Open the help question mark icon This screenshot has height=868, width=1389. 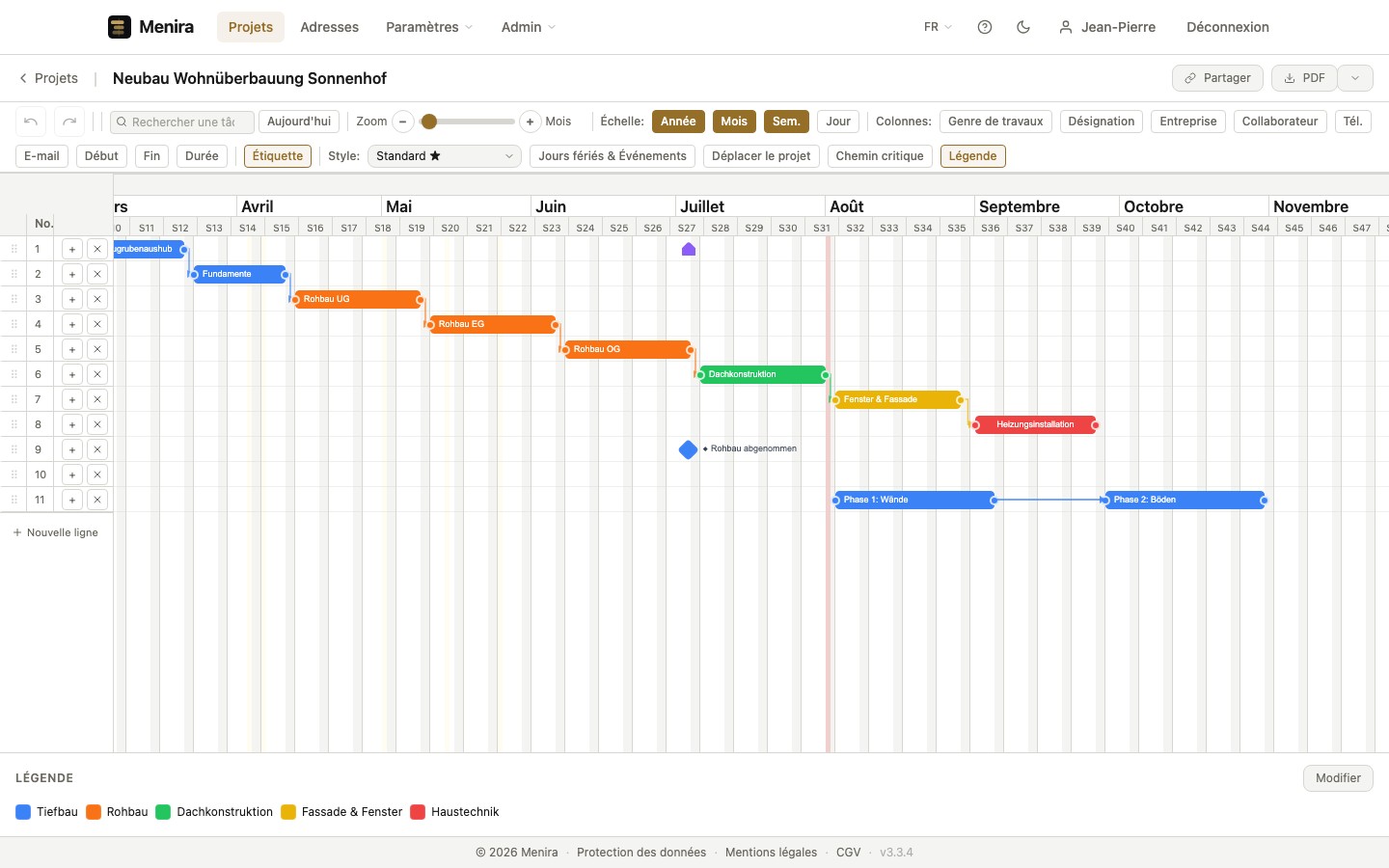(x=985, y=27)
